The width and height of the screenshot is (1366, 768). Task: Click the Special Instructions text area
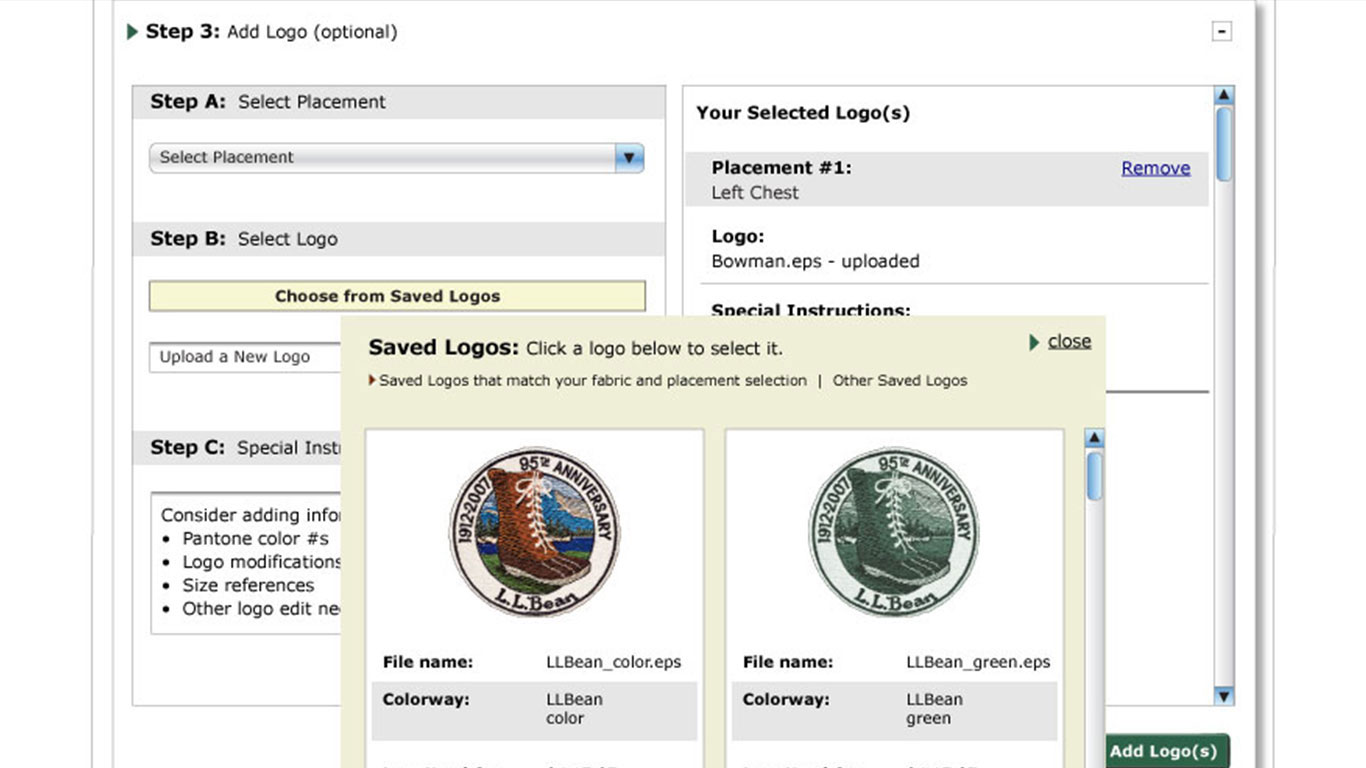(x=246, y=563)
